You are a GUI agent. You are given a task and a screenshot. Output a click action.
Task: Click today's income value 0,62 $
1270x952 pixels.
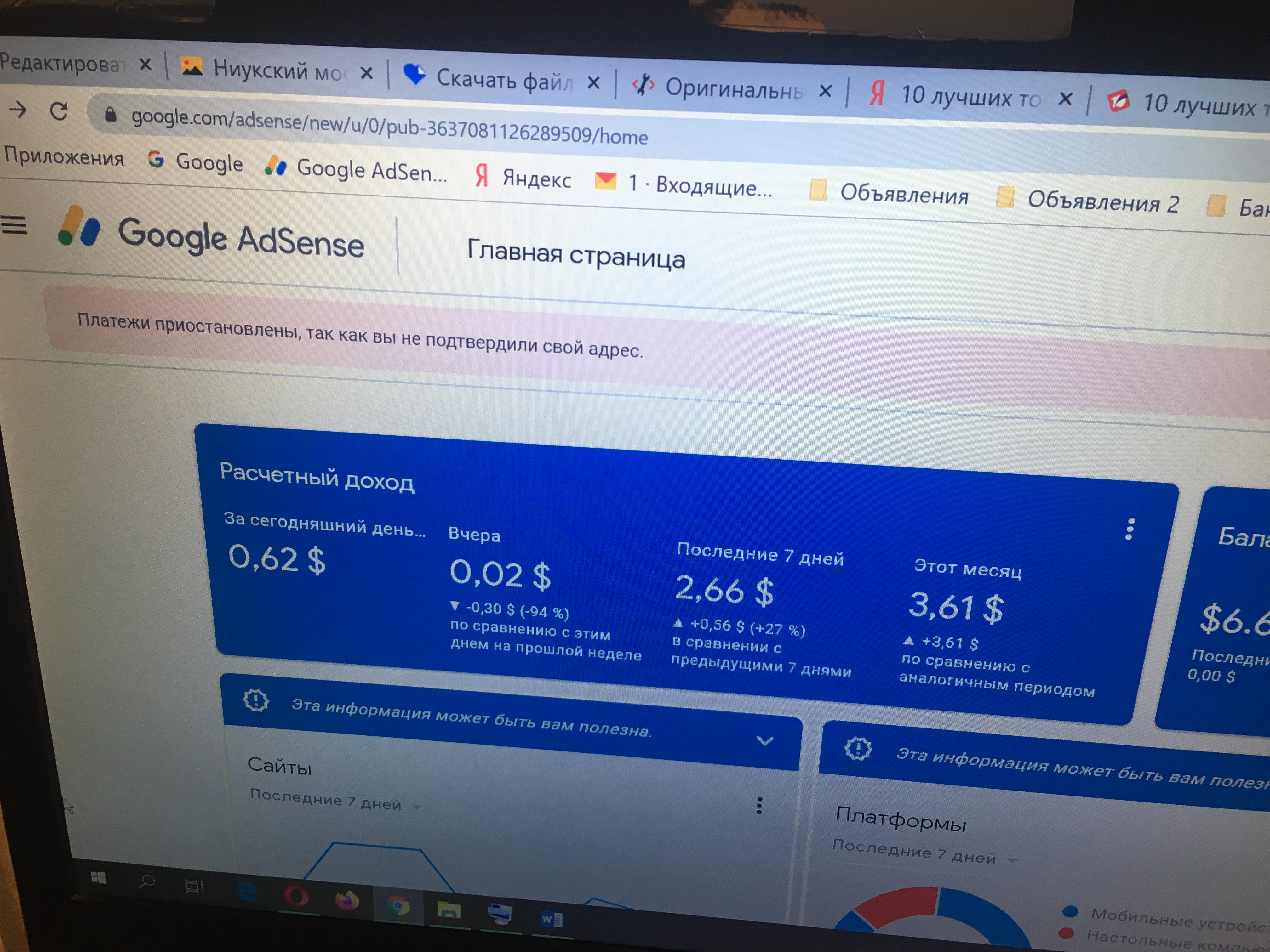point(277,559)
